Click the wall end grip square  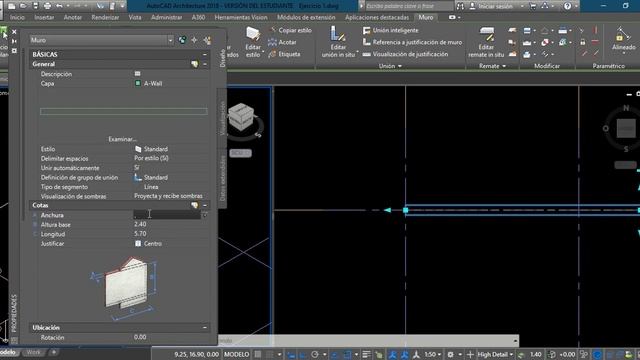point(405,210)
